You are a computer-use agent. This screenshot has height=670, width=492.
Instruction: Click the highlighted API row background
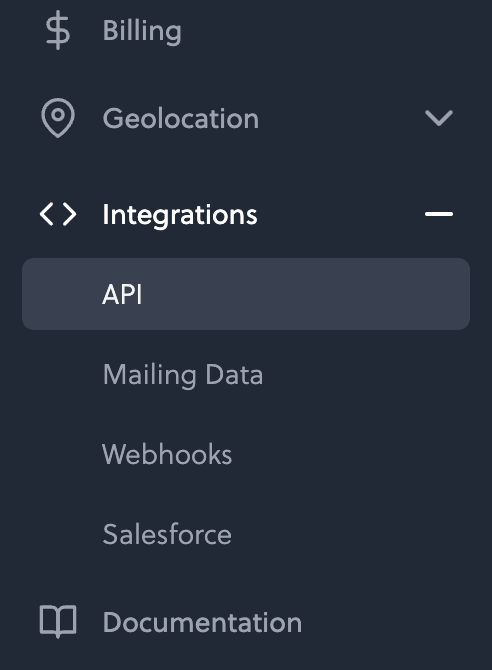coord(246,294)
